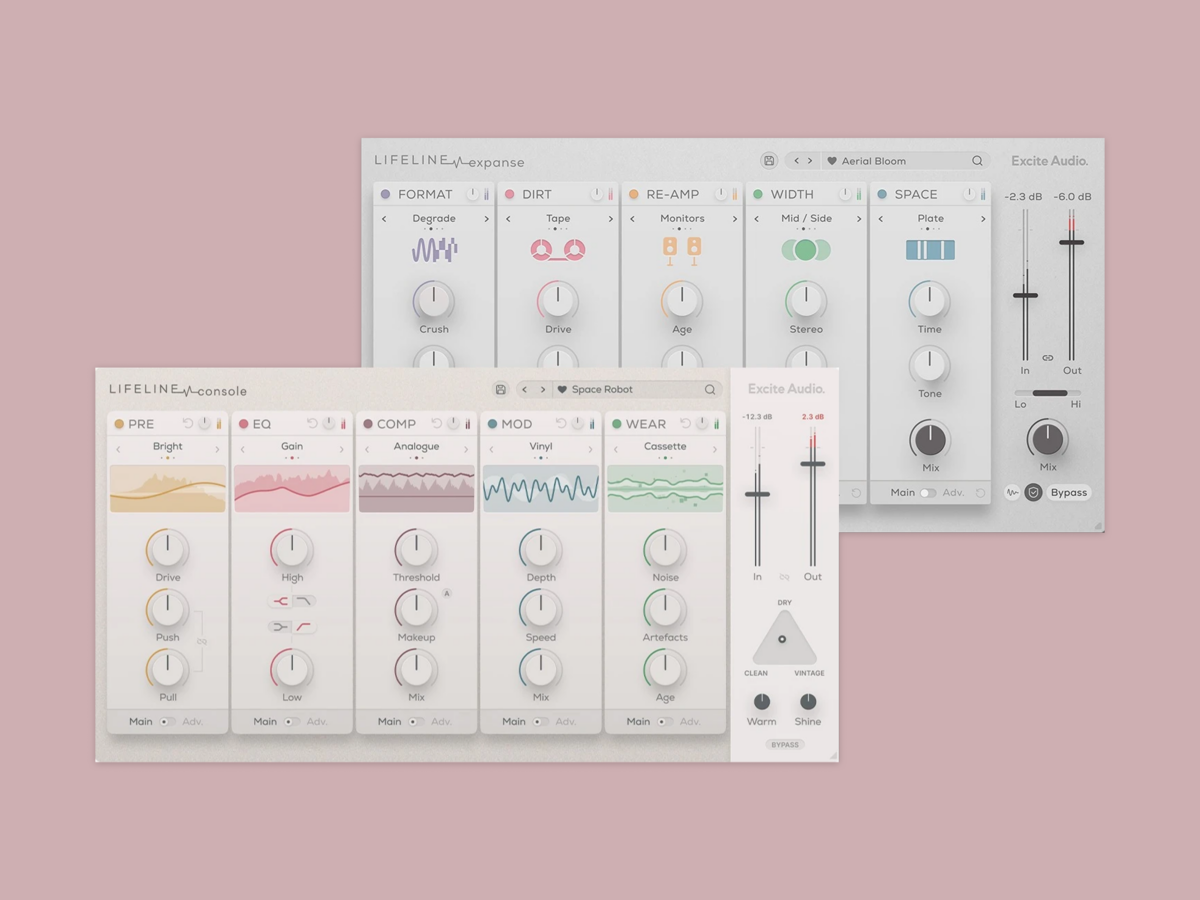Reset the COMP module in Console
The width and height of the screenshot is (1200, 900).
click(436, 424)
